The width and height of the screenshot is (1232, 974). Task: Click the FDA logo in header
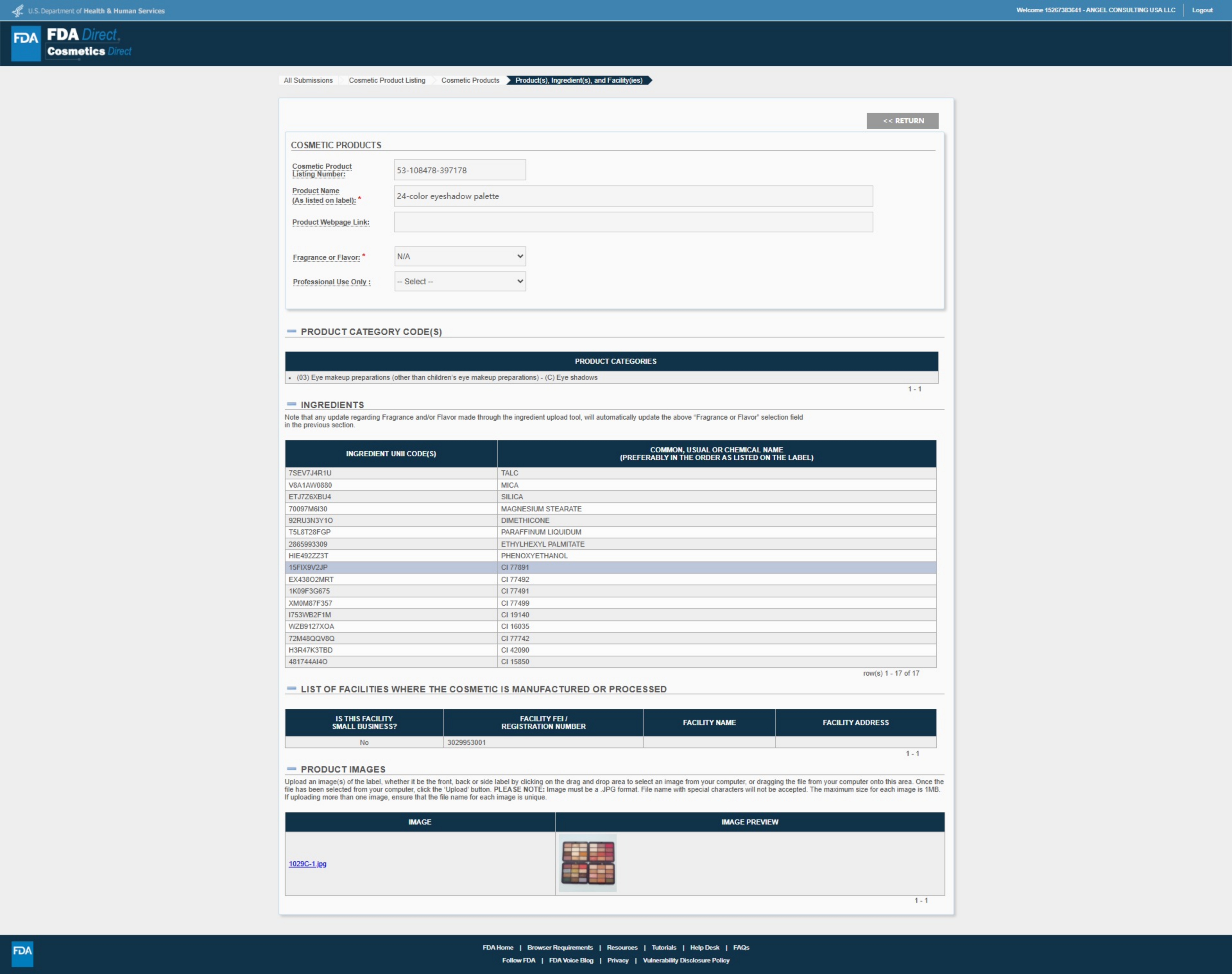tap(26, 43)
